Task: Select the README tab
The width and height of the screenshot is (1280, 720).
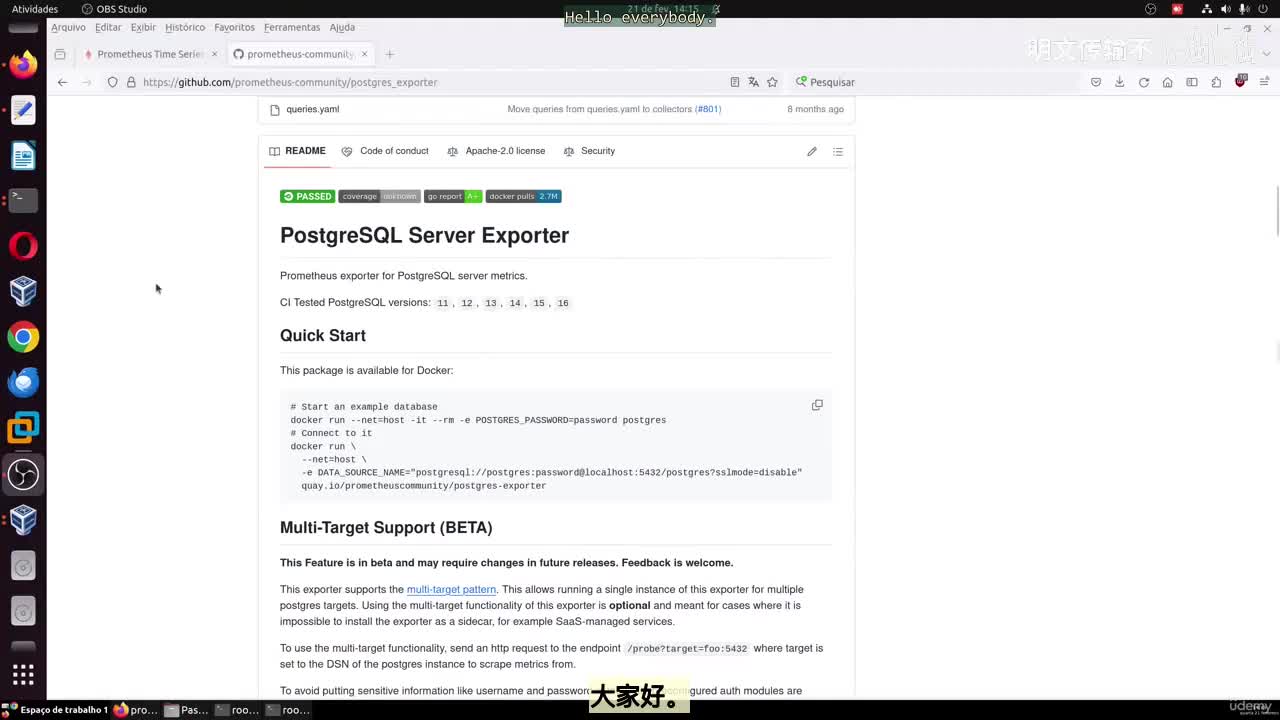Action: click(297, 151)
